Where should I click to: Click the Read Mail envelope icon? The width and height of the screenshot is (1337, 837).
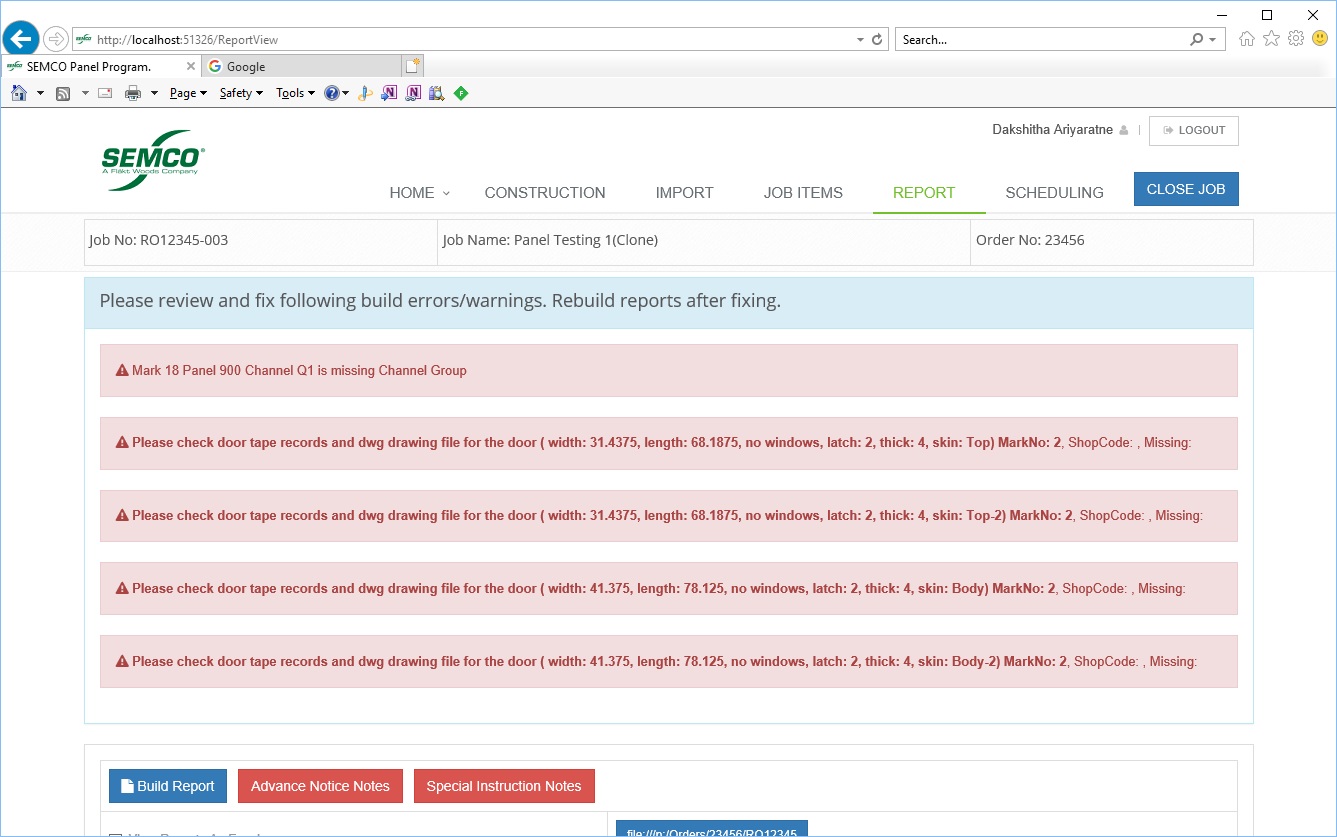tap(104, 93)
